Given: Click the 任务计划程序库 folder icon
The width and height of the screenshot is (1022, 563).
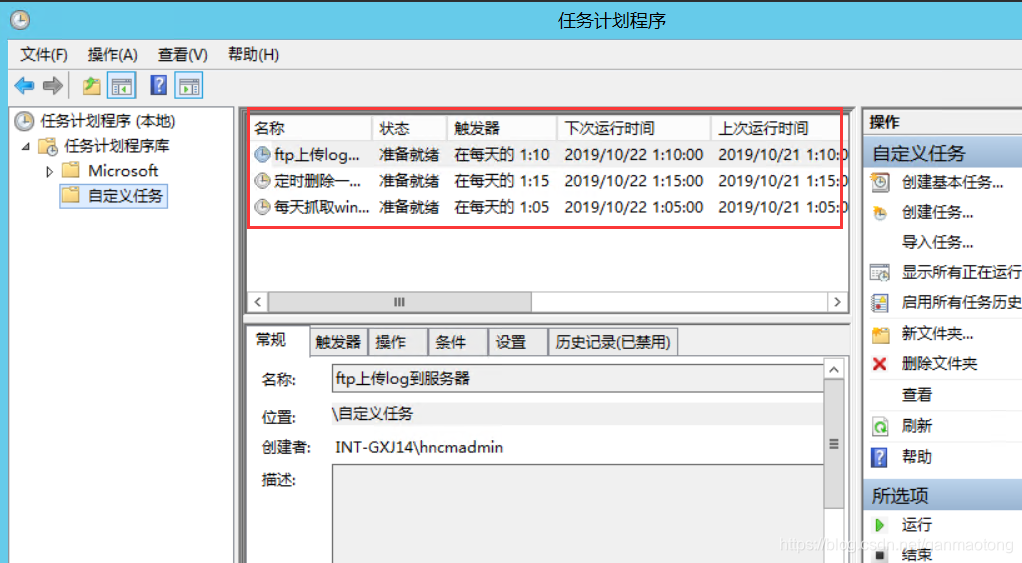Looking at the screenshot, I should (48, 146).
